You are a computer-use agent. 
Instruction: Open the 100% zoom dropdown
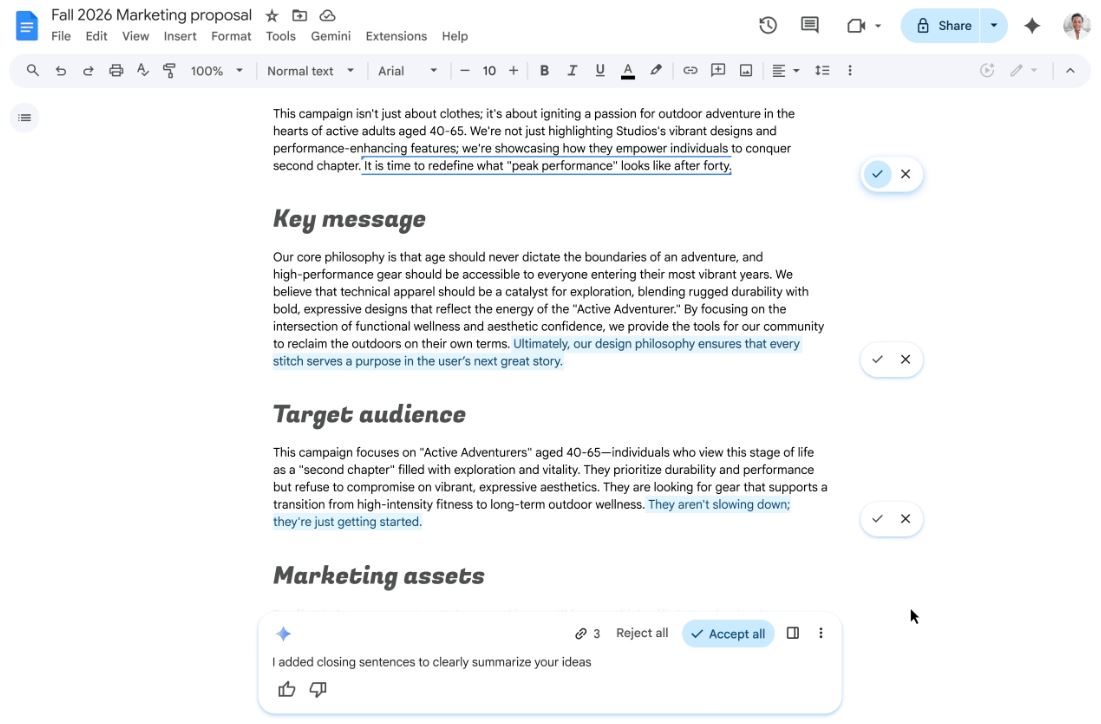click(217, 70)
